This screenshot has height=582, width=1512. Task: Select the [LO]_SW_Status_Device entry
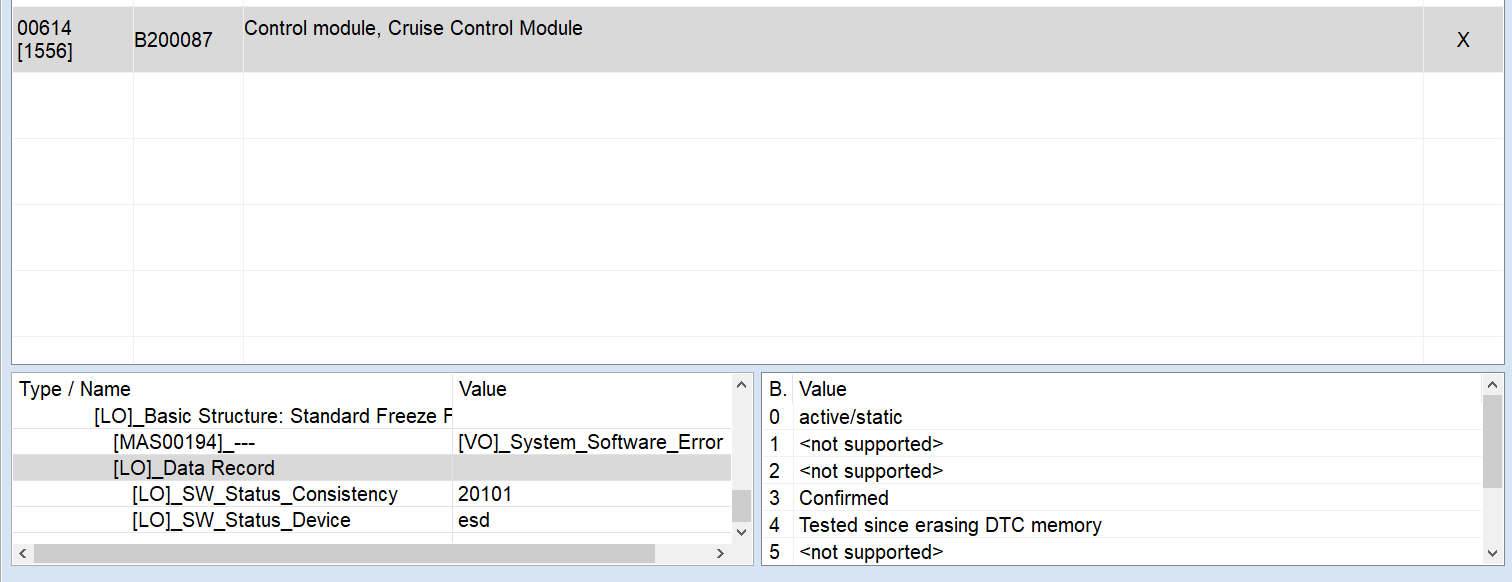240,520
